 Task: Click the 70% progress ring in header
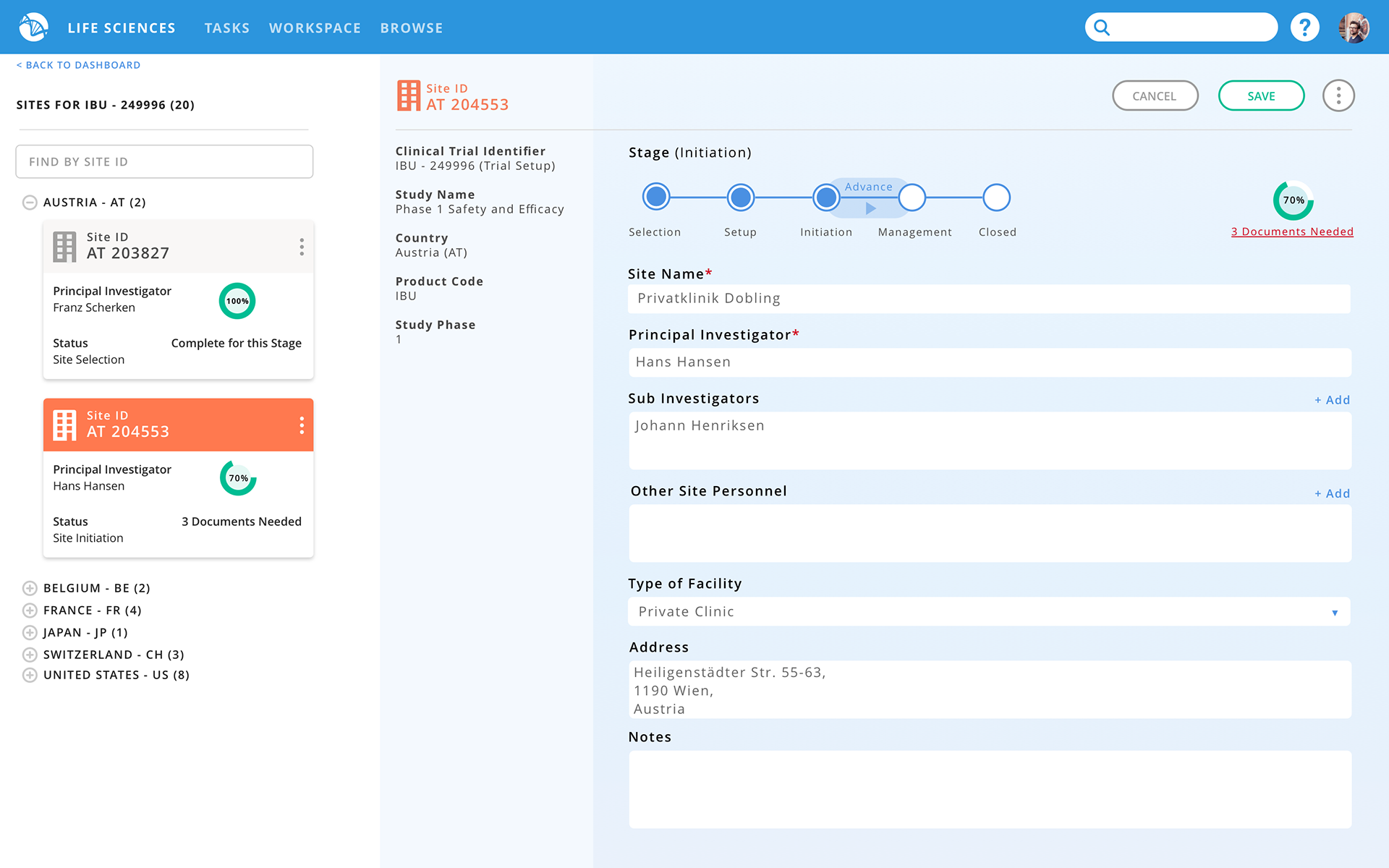point(1293,200)
